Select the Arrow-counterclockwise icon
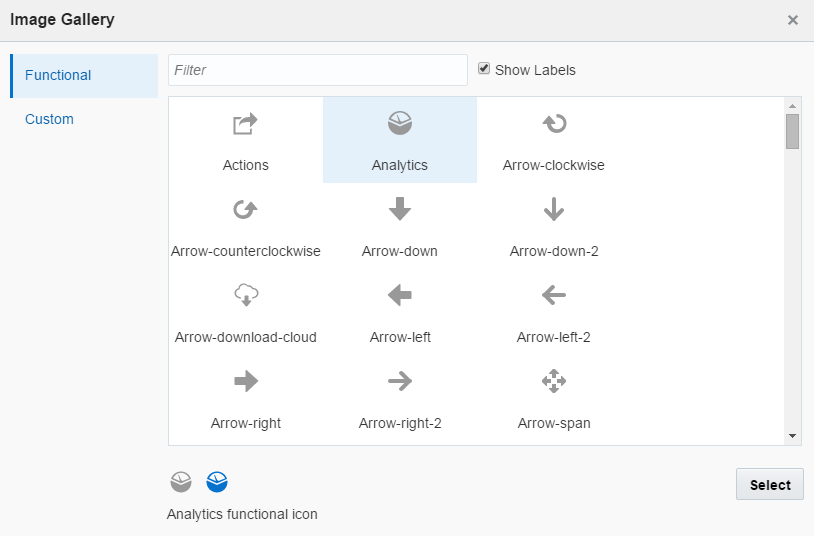Screen dimensions: 814x536 coord(245,210)
